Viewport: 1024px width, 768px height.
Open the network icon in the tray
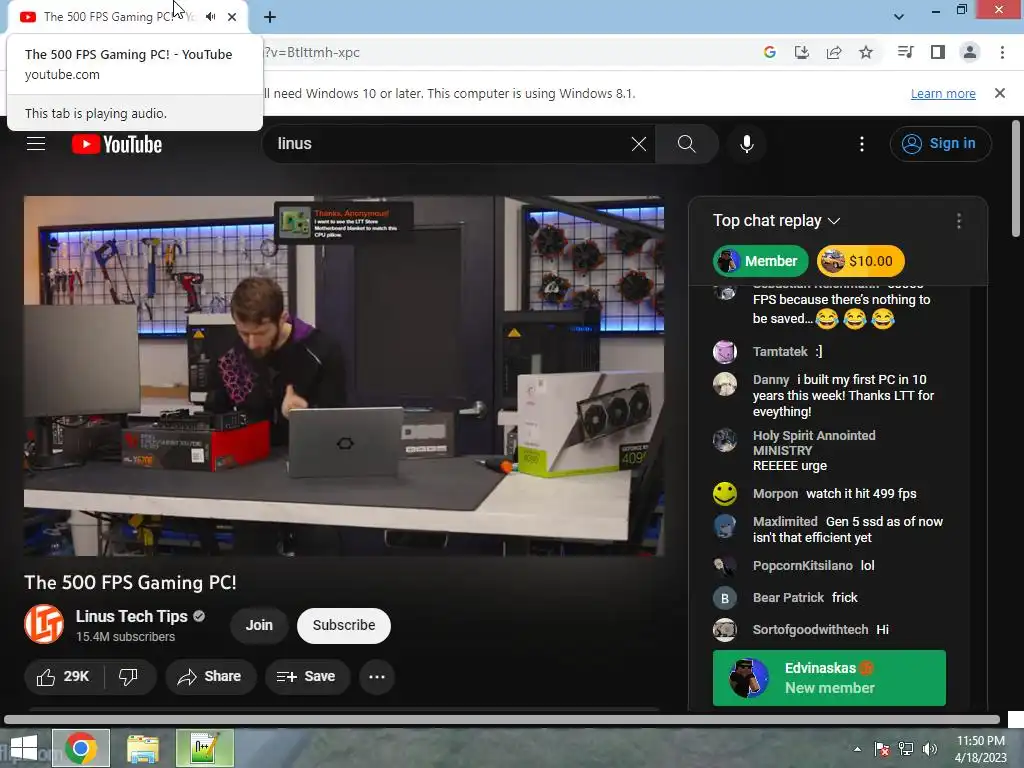click(906, 749)
